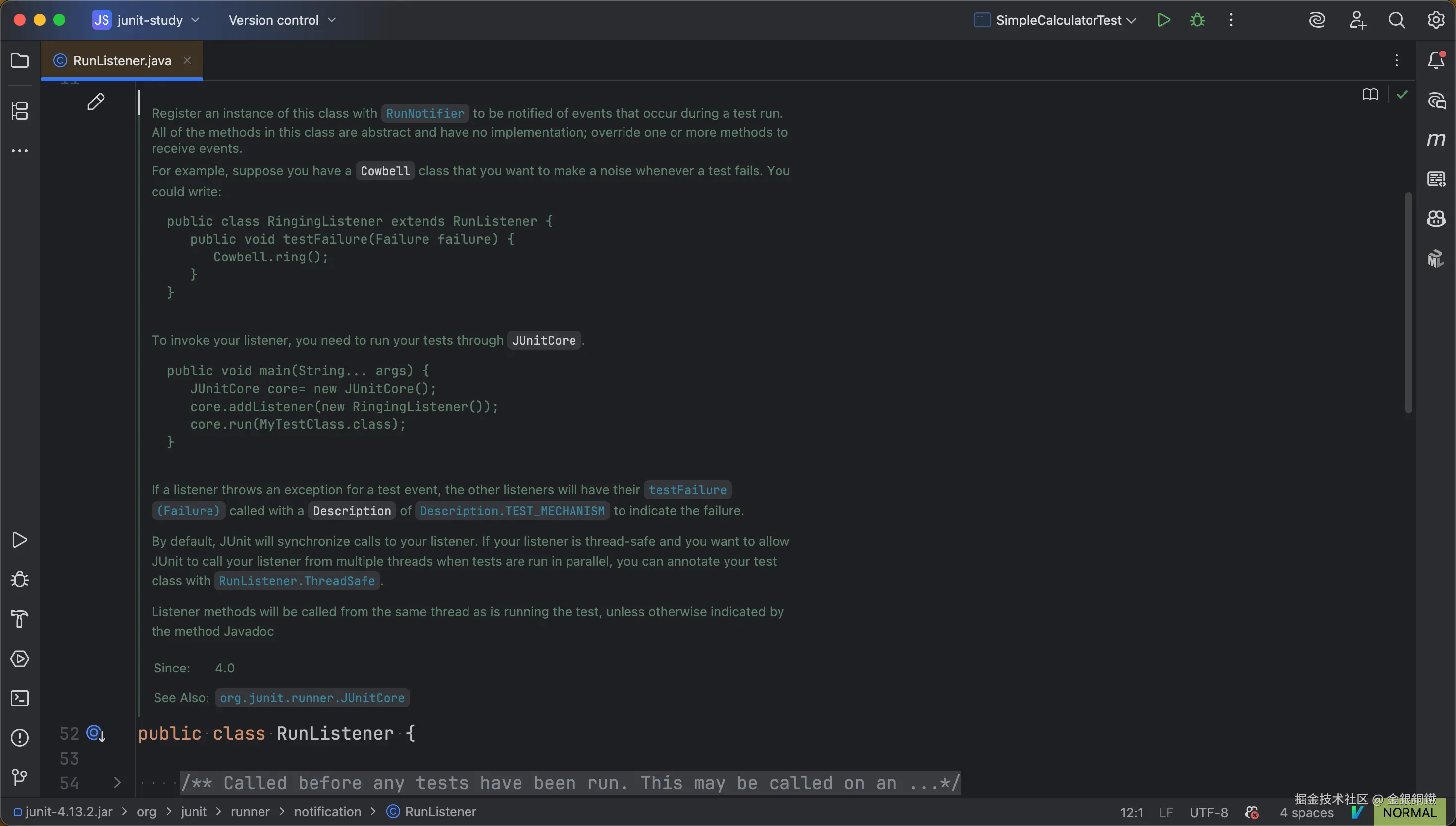Toggle Reader Mode book icon

(x=1370, y=94)
